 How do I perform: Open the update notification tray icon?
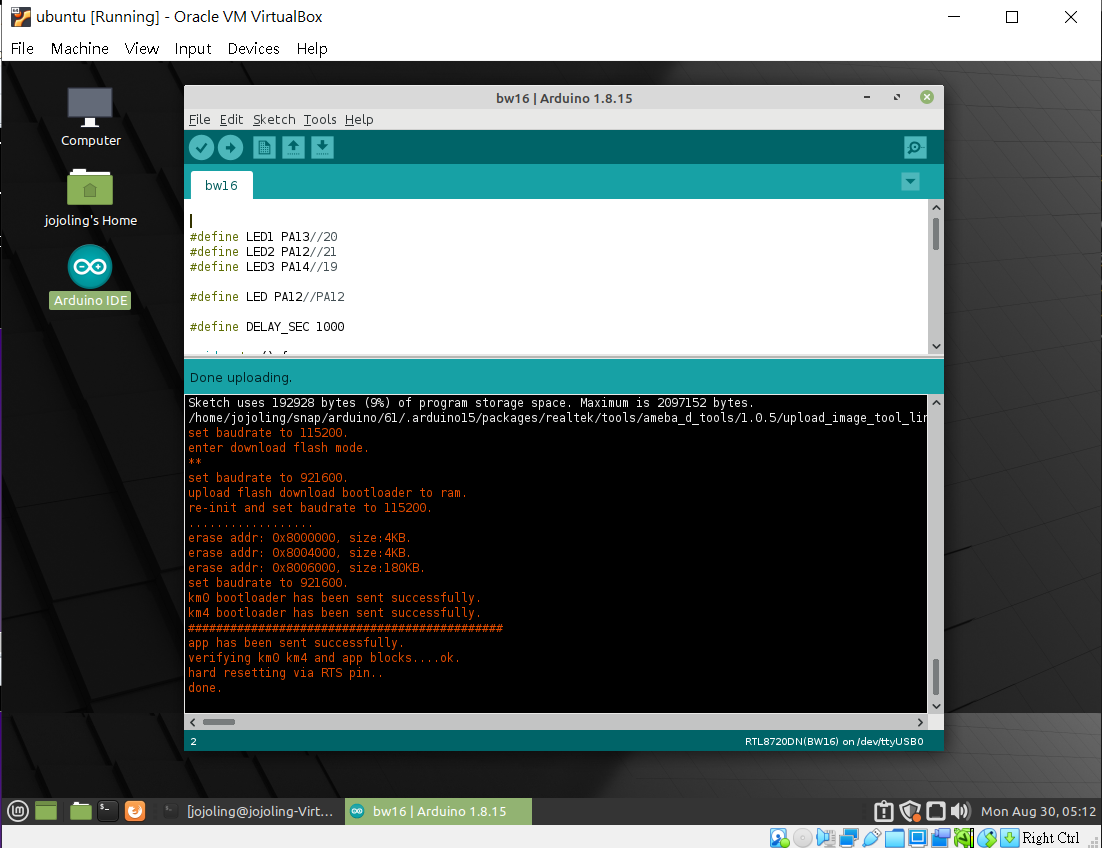tap(883, 811)
